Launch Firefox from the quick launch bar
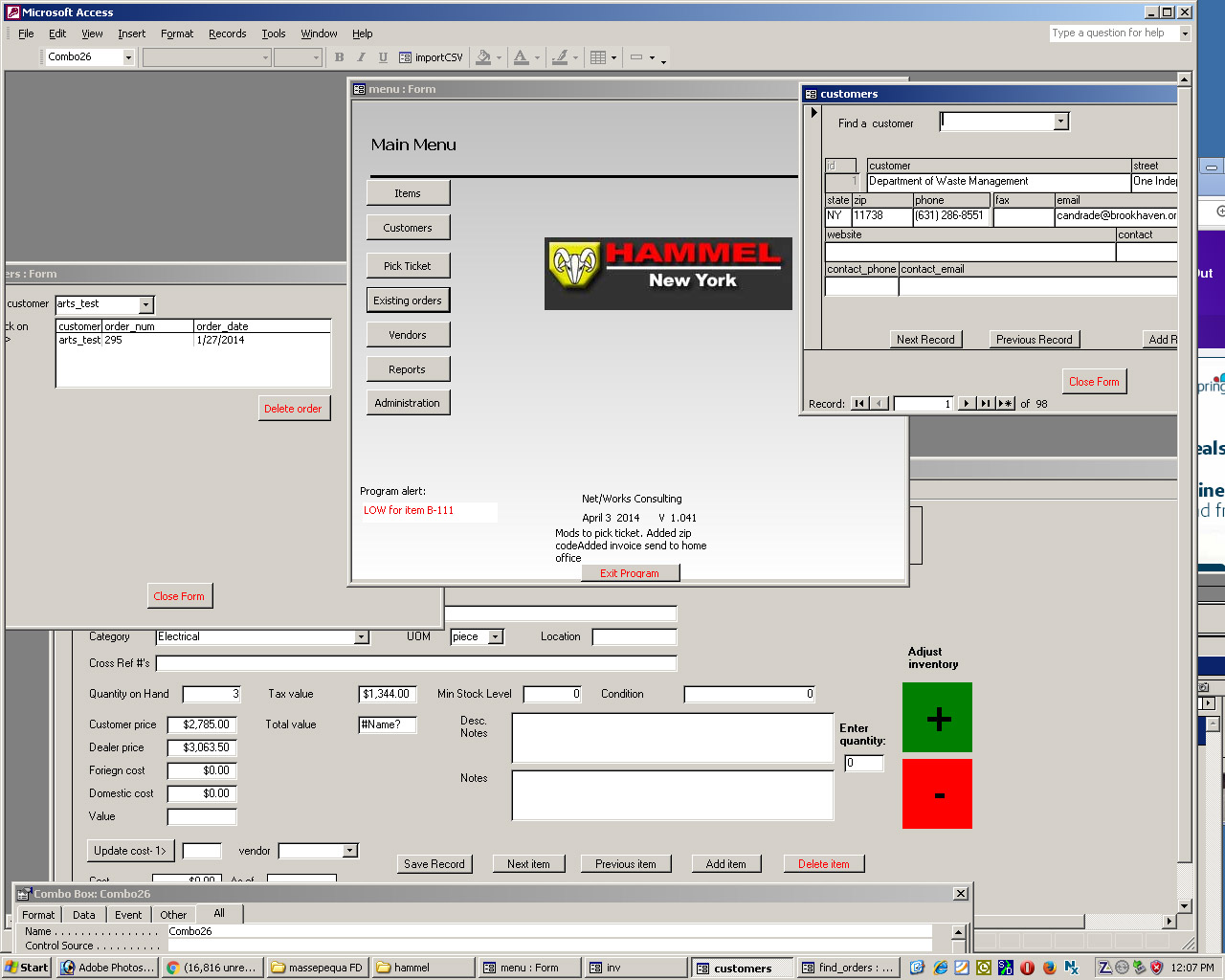Image resolution: width=1225 pixels, height=980 pixels. pos(1049,968)
